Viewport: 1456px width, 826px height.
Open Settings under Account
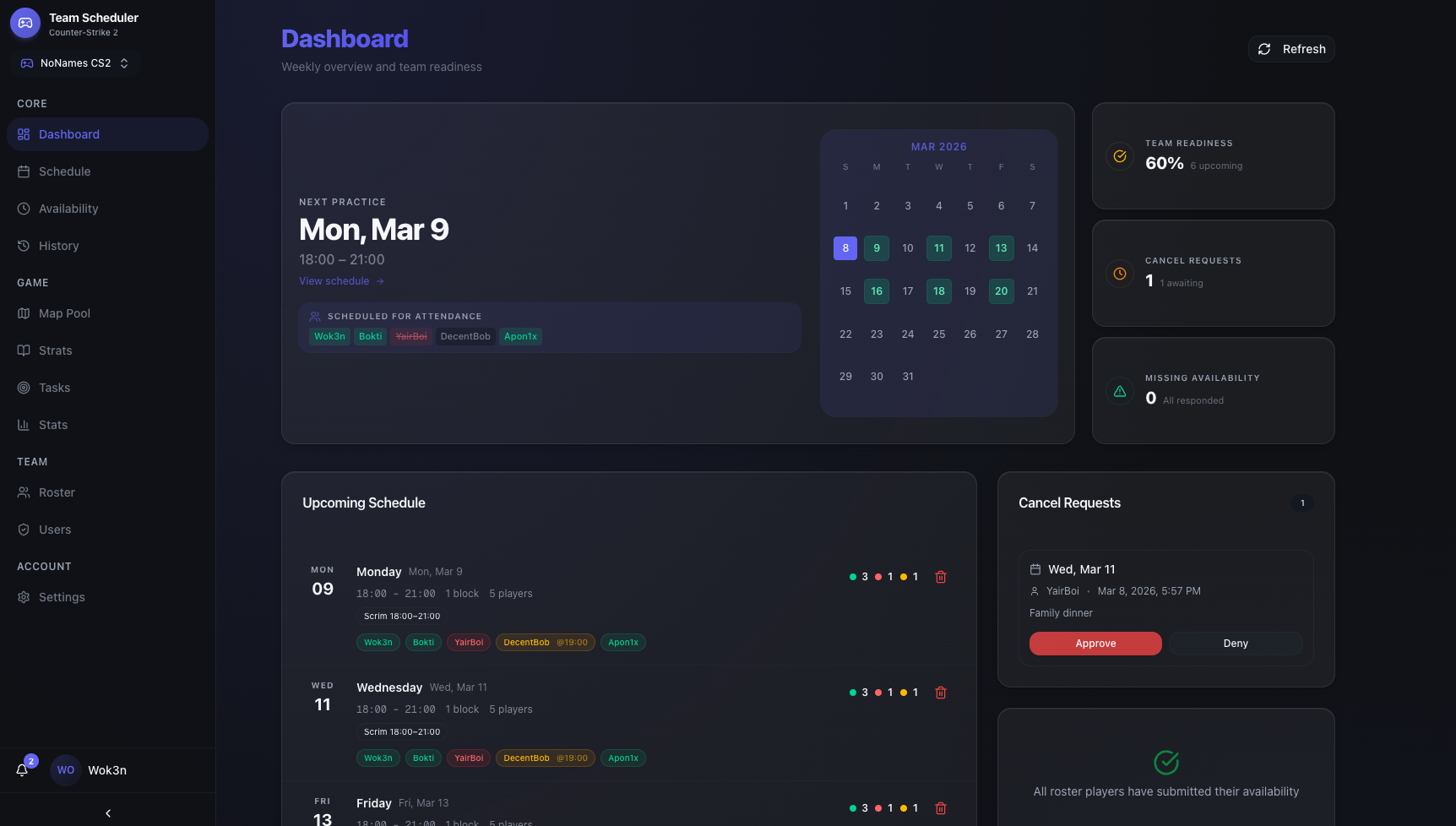pos(62,596)
